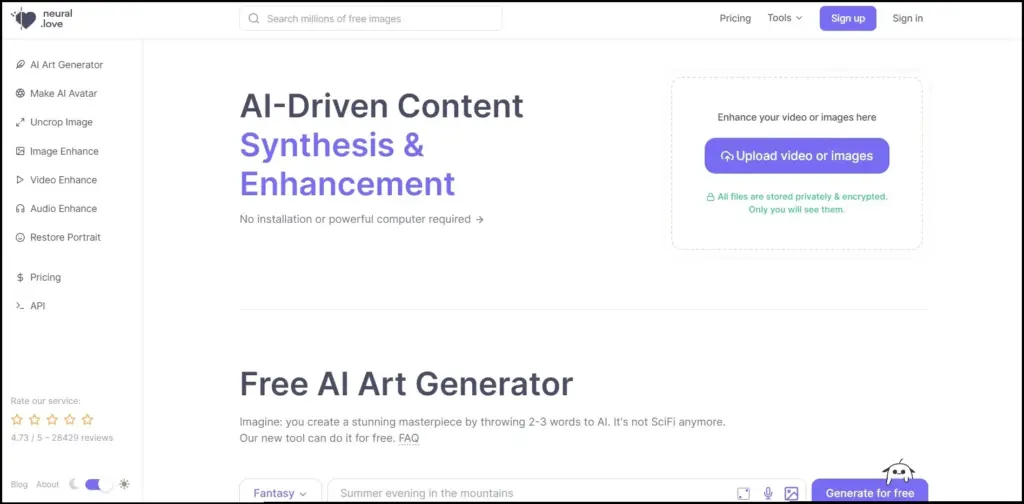
Task: Expand the Tools dropdown menu
Action: [x=784, y=18]
